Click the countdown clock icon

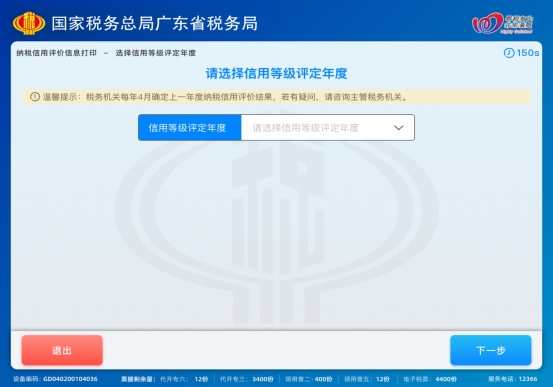[x=509, y=53]
